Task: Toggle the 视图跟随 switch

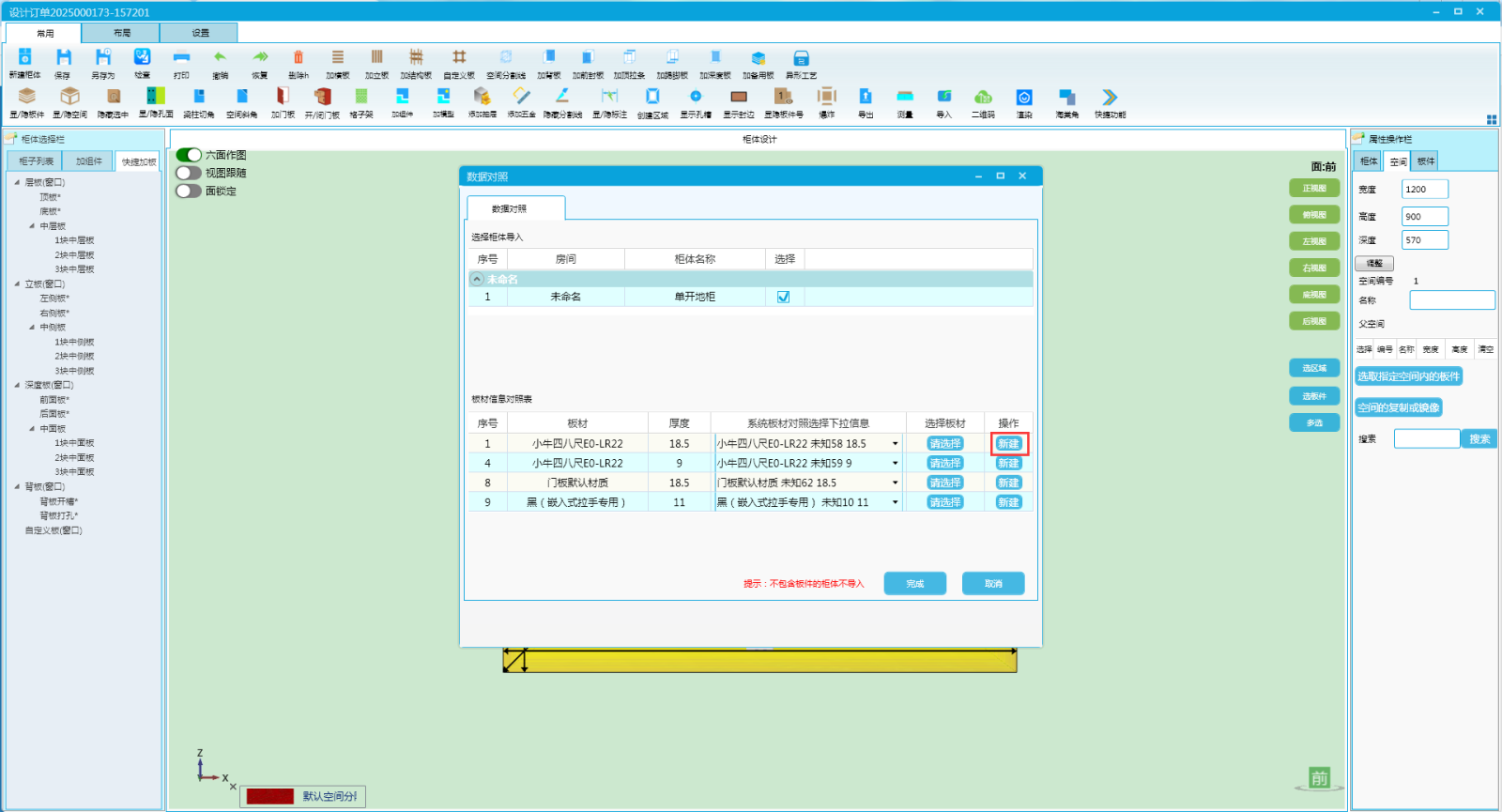Action: pos(189,173)
